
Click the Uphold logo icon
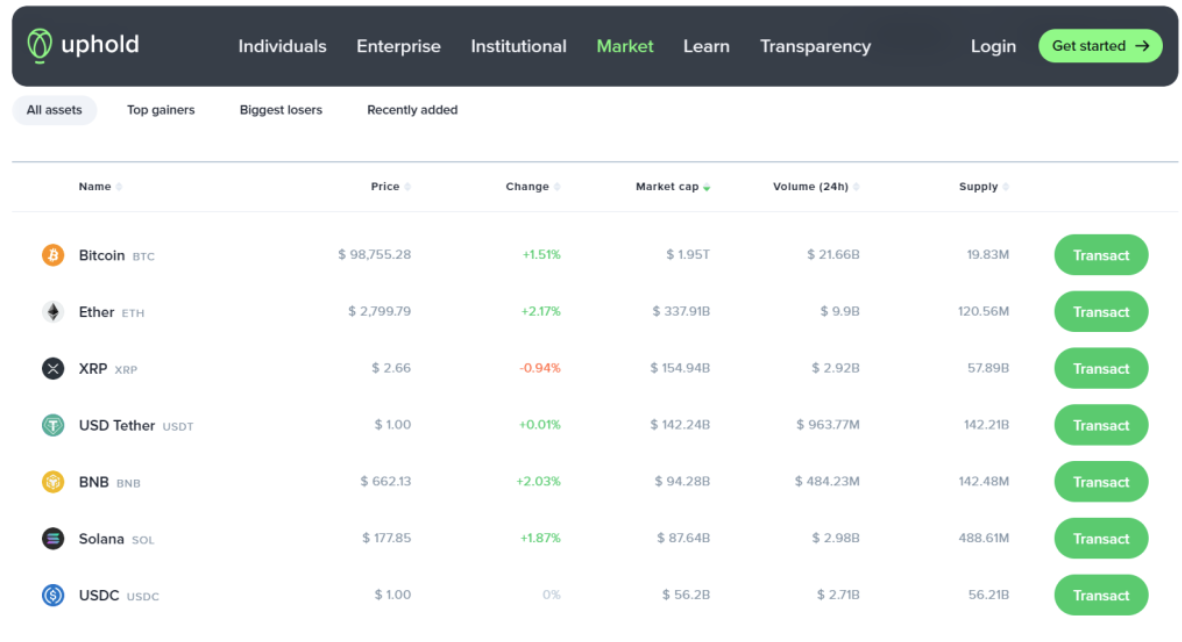[39, 45]
